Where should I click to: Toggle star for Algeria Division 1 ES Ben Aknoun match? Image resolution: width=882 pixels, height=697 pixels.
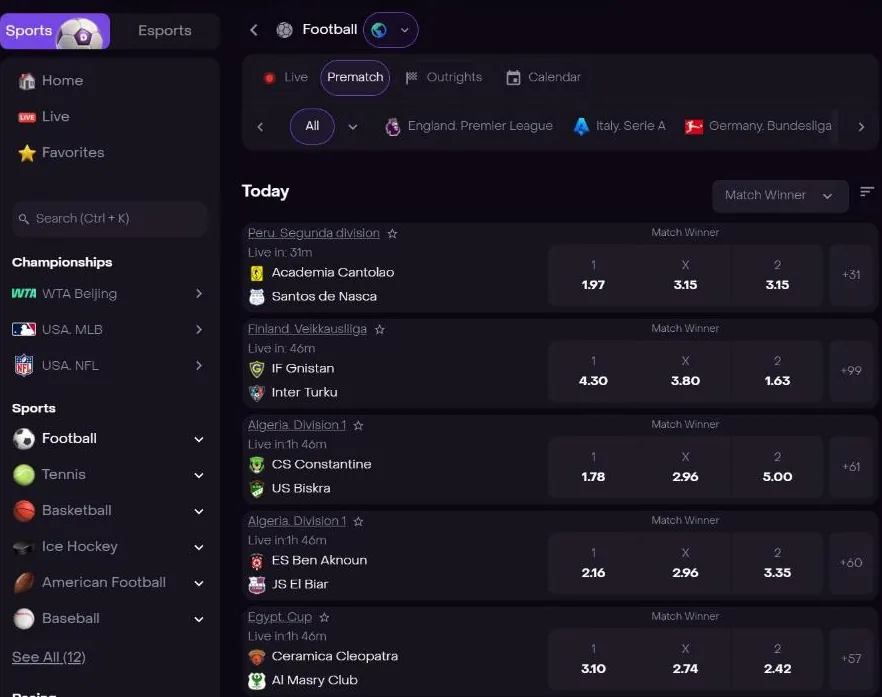[x=358, y=521]
